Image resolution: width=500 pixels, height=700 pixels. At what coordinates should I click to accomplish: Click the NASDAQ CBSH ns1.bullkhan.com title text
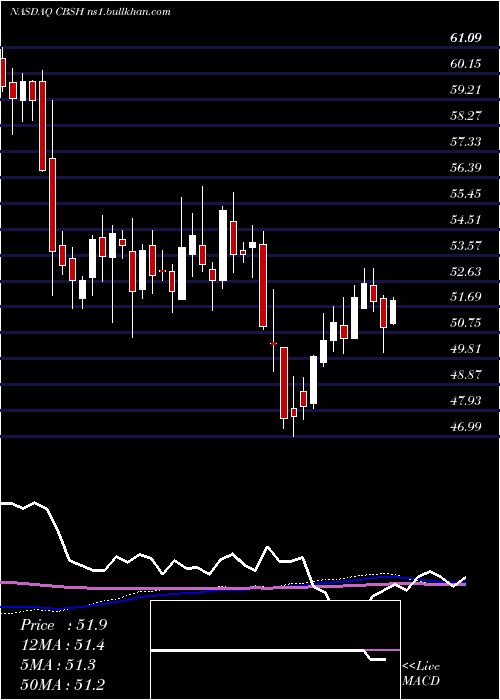90,12
